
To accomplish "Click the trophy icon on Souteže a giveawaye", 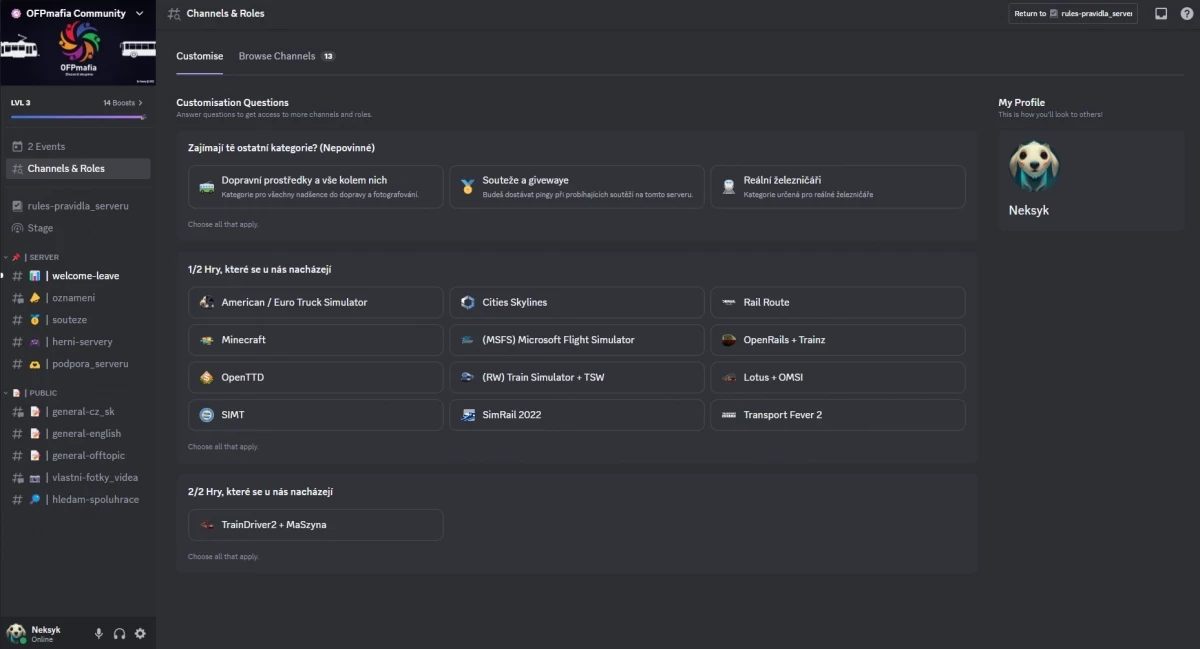I will tap(468, 187).
